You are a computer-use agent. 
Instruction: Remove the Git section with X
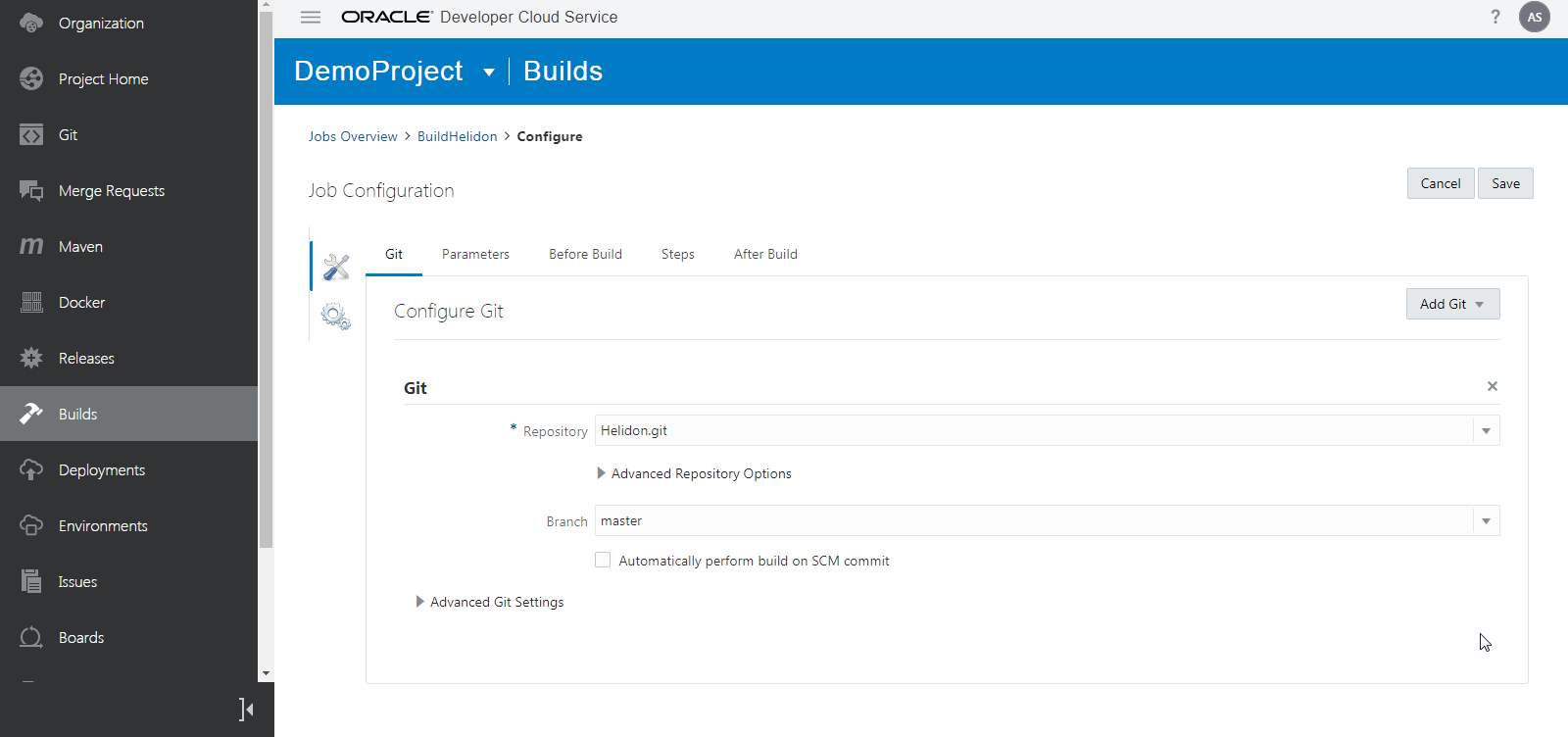point(1492,386)
